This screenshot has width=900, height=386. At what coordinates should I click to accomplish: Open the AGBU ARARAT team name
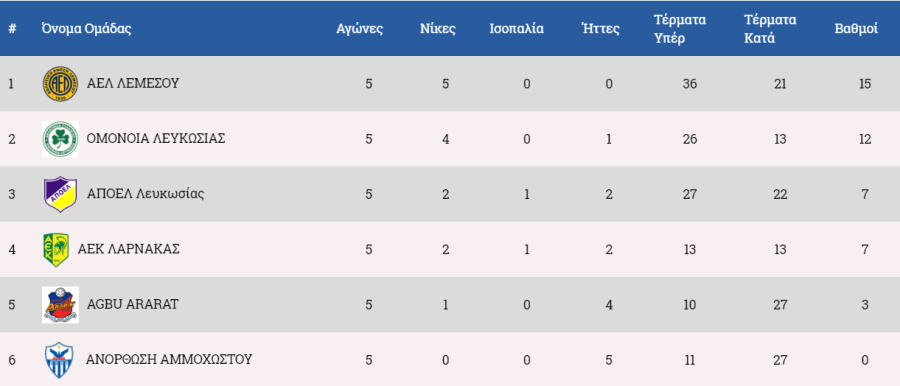tap(133, 304)
